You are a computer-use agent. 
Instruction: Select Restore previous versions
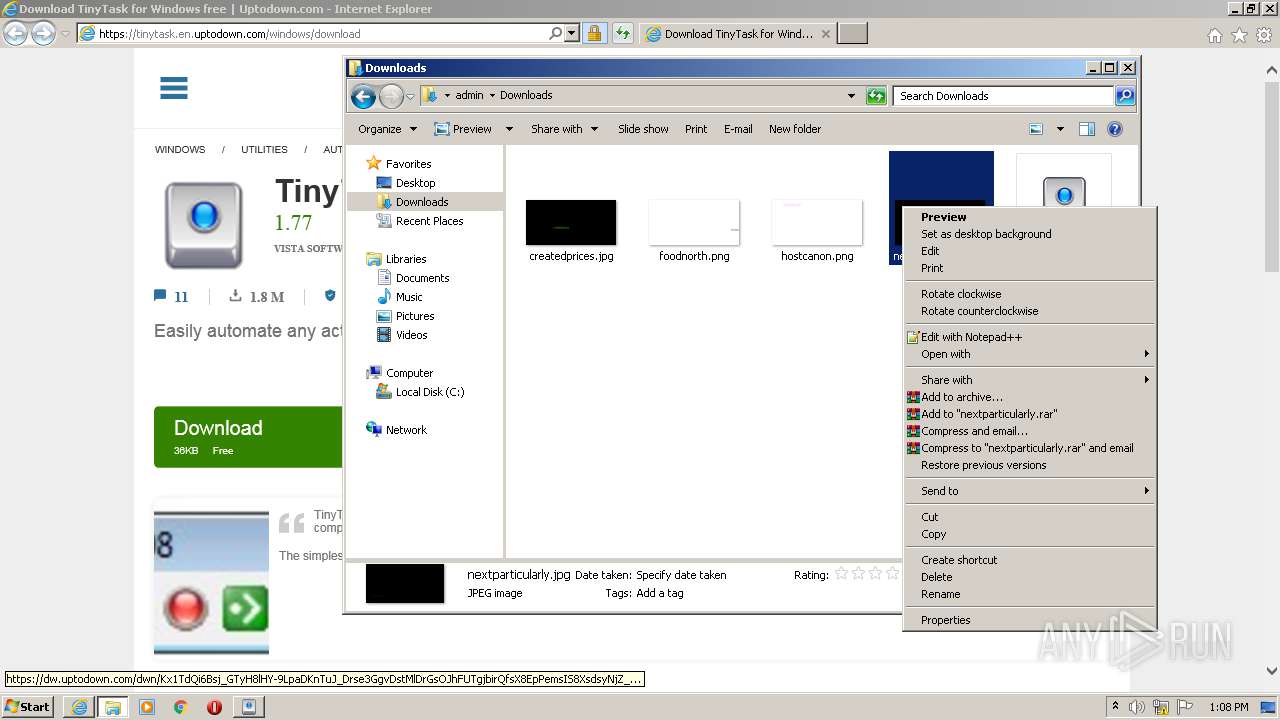point(1029,465)
